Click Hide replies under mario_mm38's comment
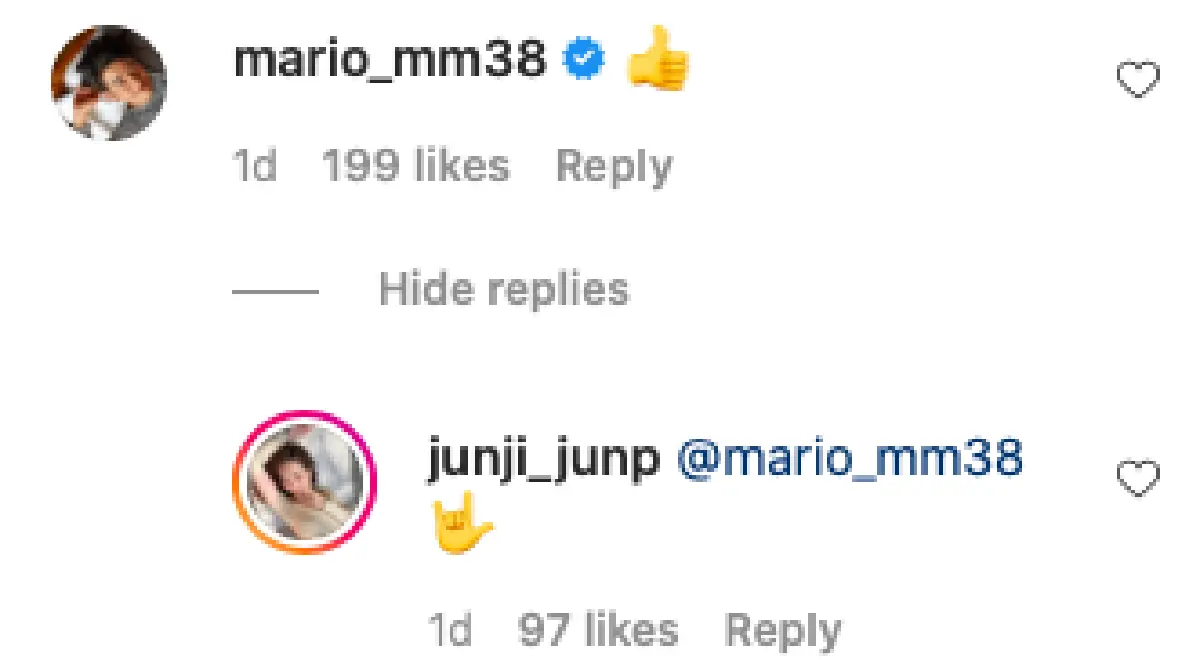 pyautogui.click(x=503, y=290)
